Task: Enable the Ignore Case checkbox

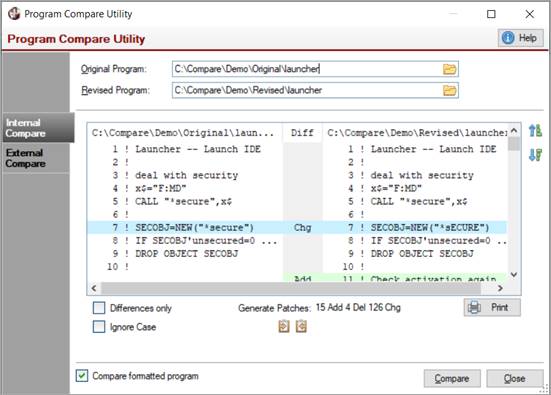Action: pos(99,326)
